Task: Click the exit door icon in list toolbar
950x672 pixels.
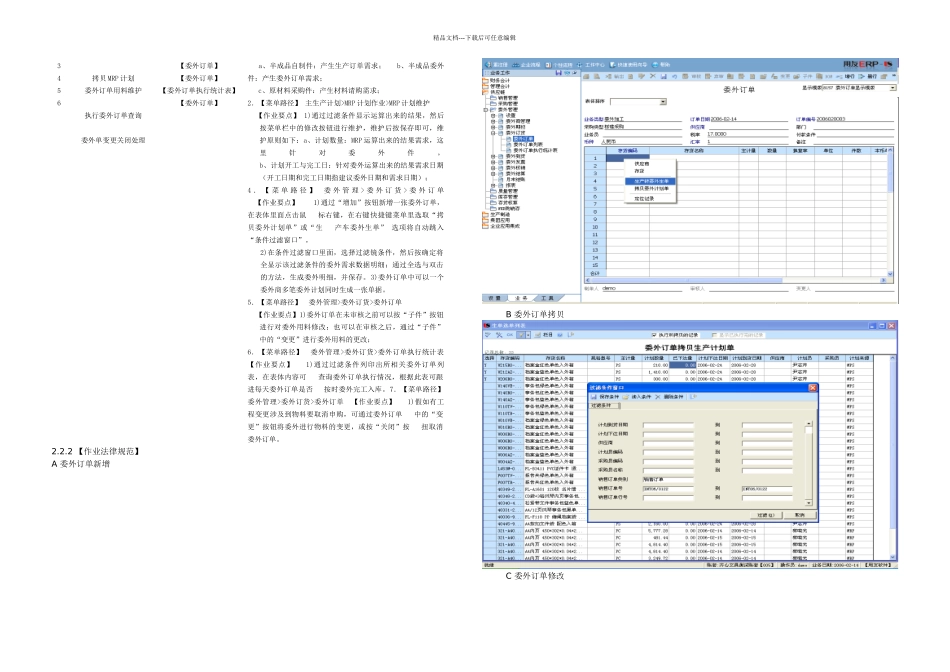Action: [570, 335]
